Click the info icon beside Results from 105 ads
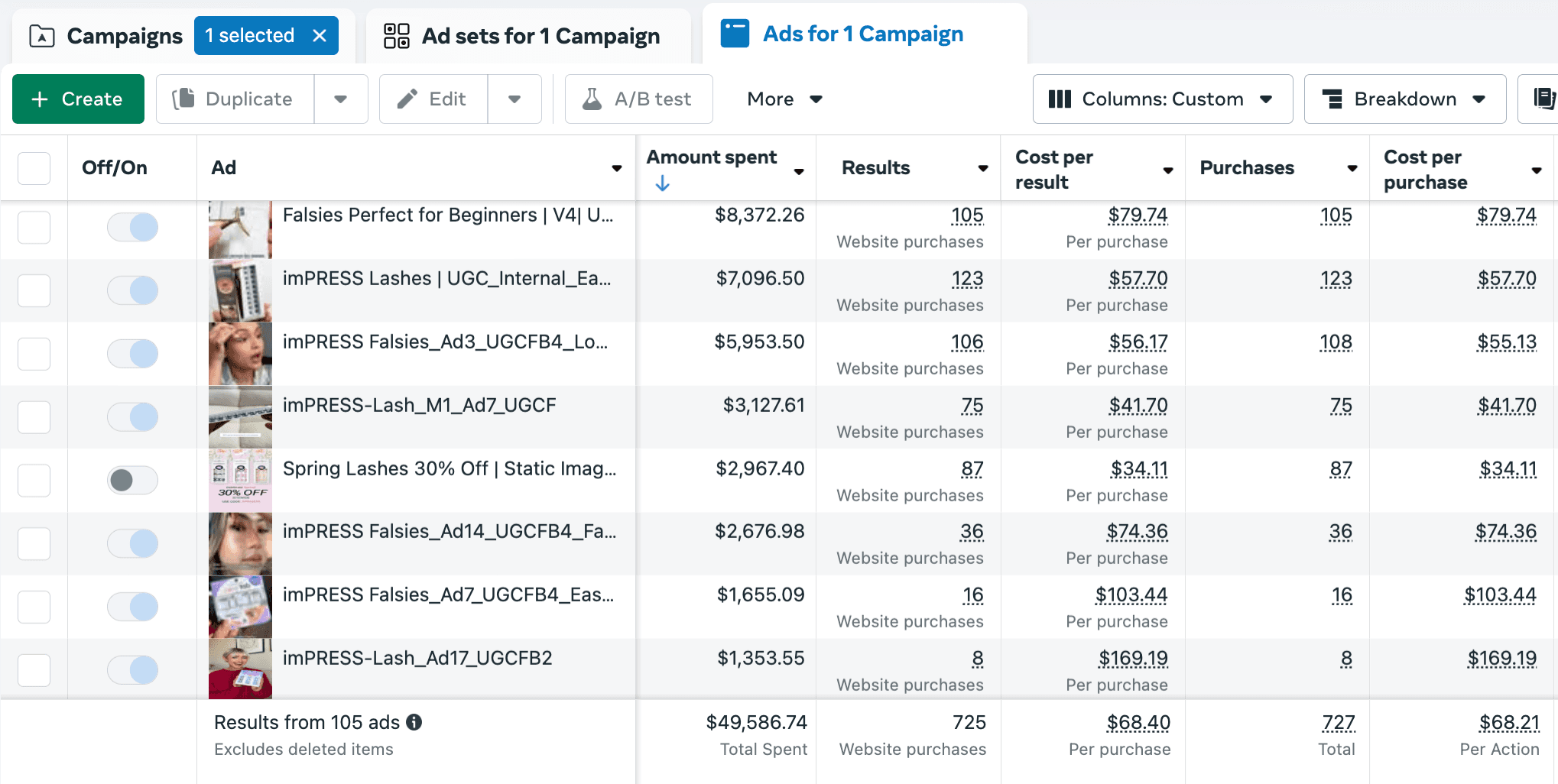 pyautogui.click(x=414, y=722)
